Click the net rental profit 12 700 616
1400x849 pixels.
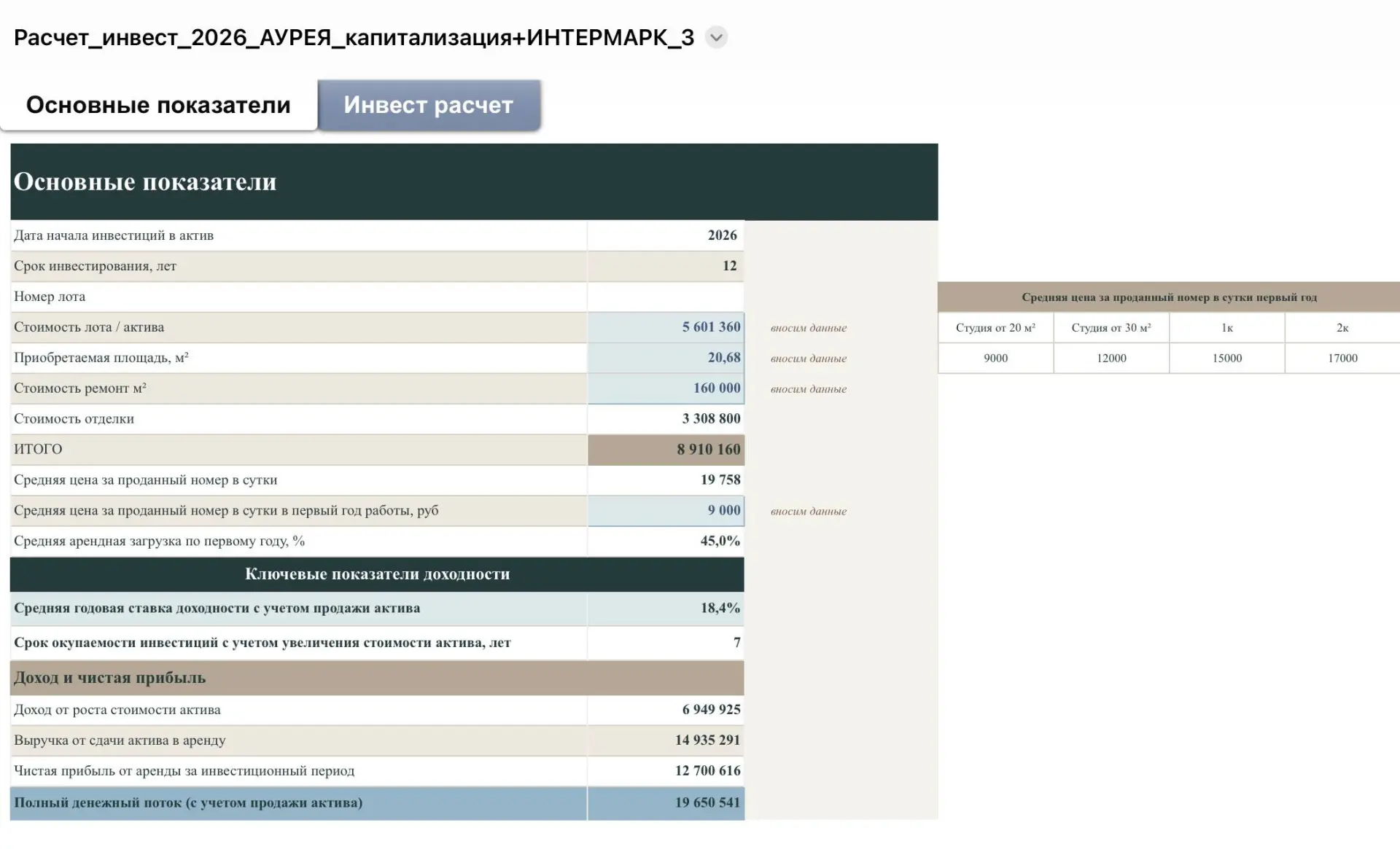[666, 771]
